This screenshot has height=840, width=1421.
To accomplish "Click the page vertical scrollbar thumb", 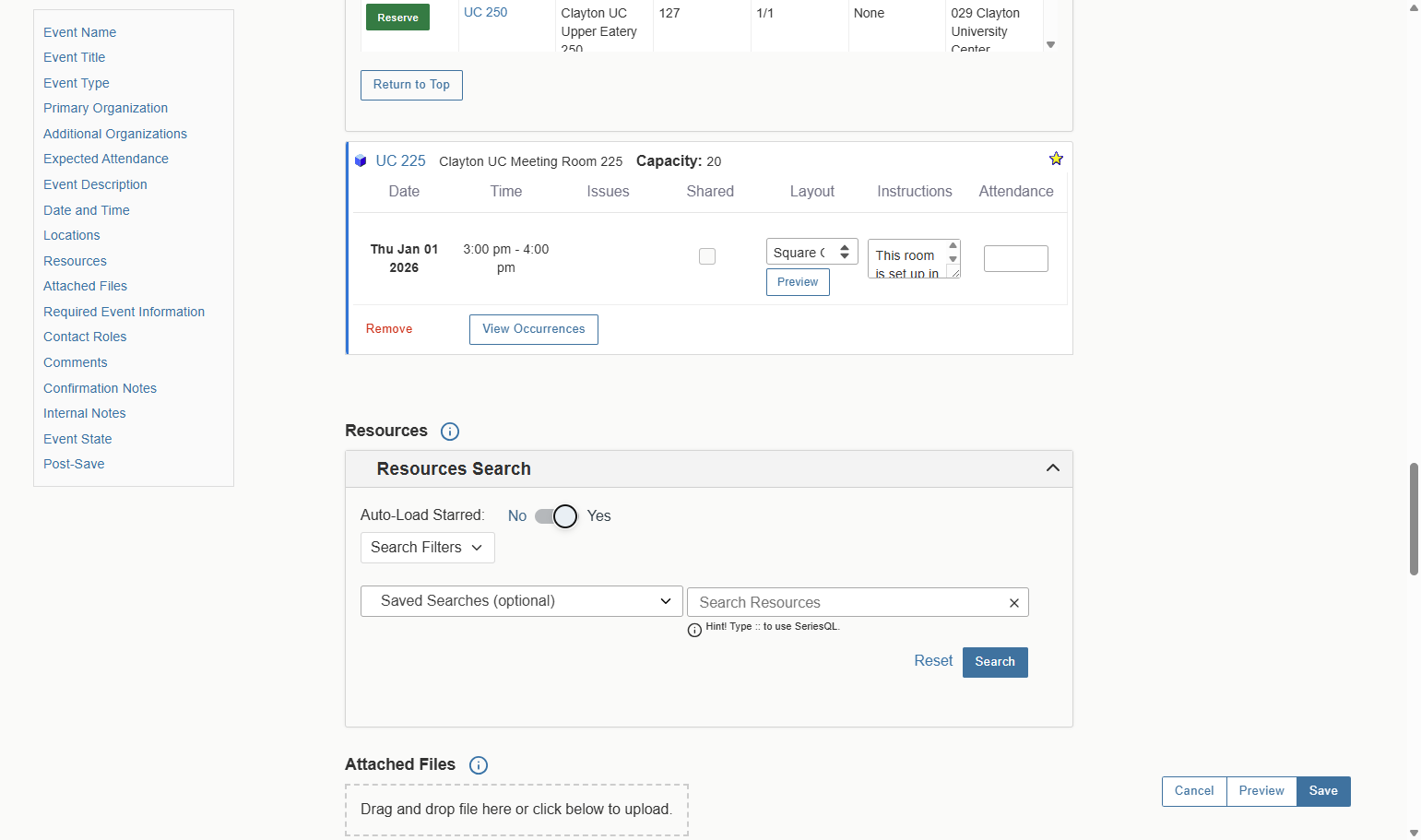I will point(1414,519).
